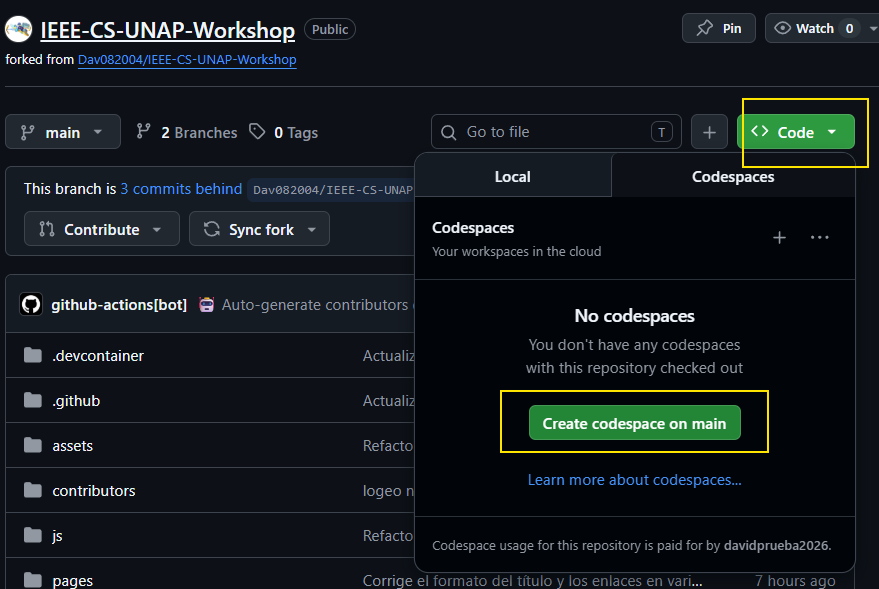Open the main branch selector dropdown

[x=63, y=132]
